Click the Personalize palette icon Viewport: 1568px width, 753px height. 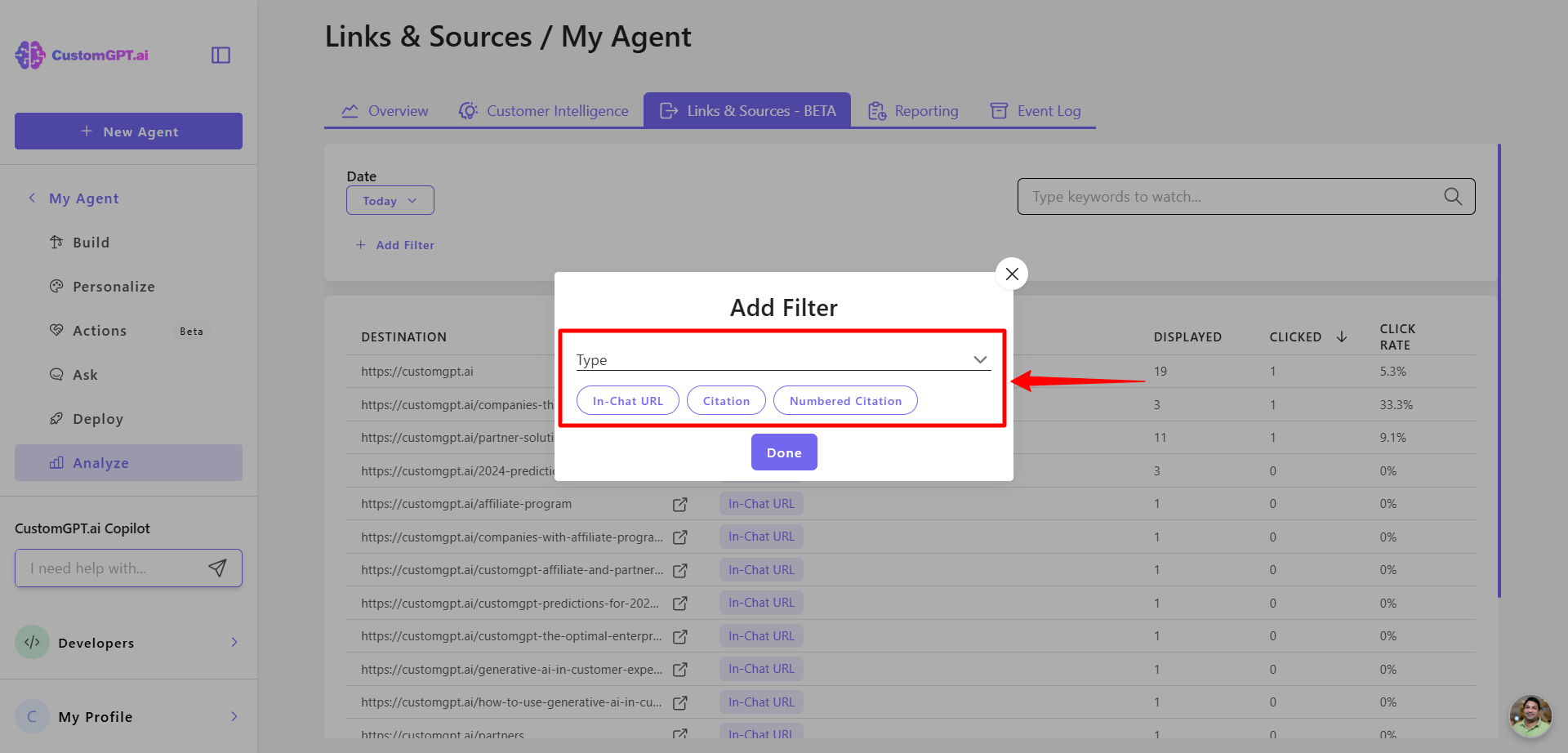click(56, 286)
